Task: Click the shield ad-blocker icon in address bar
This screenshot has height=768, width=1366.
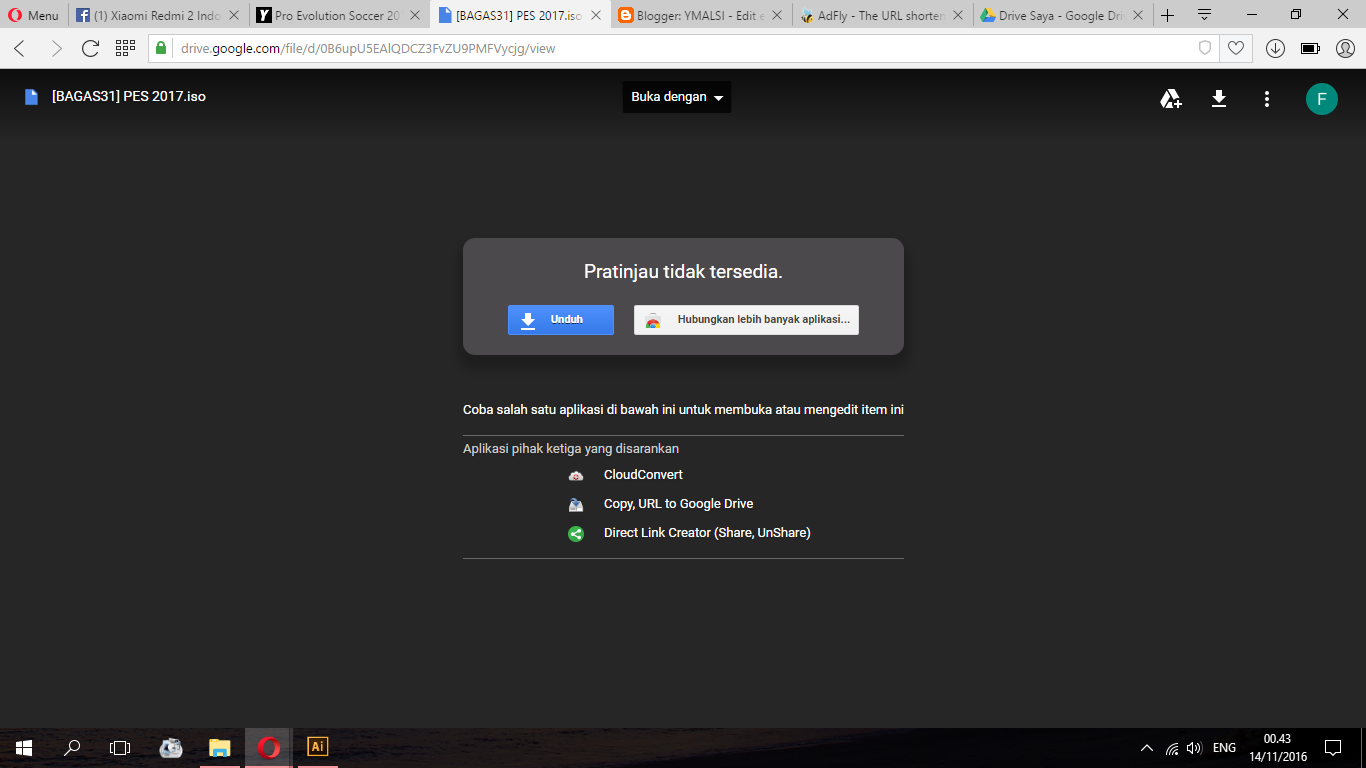Action: (x=1205, y=48)
